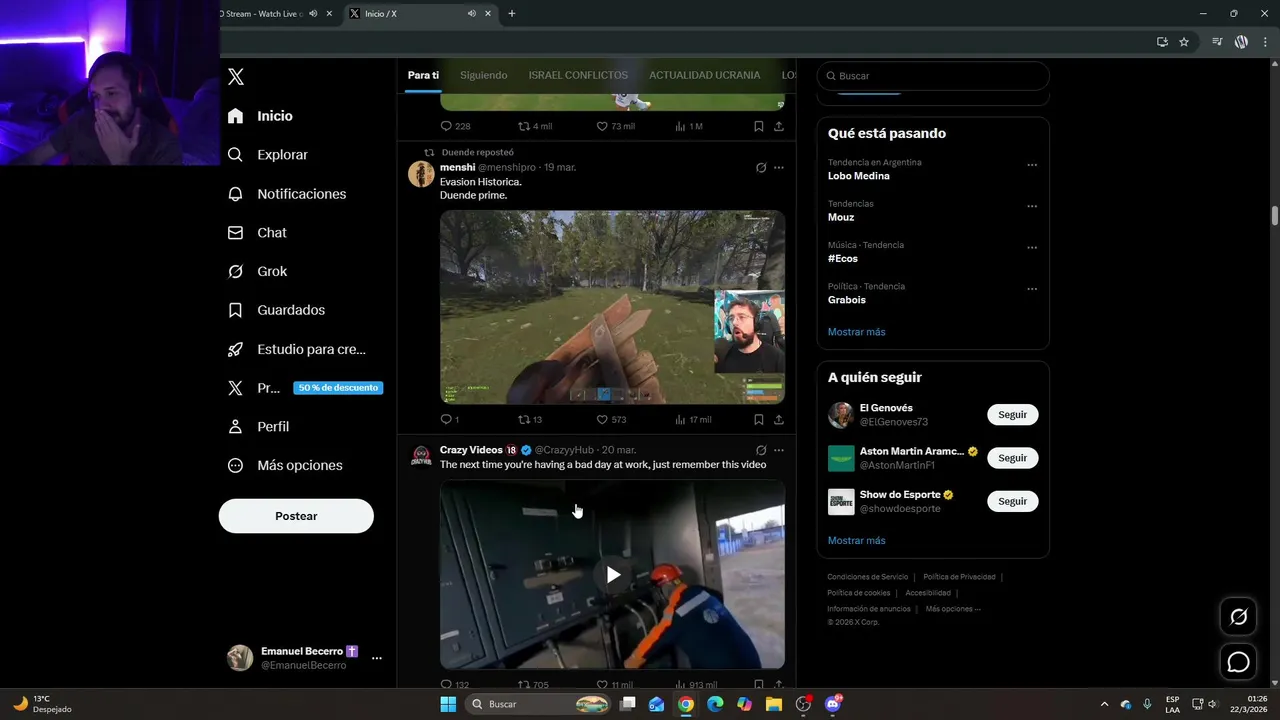Open a new browser tab

[512, 14]
